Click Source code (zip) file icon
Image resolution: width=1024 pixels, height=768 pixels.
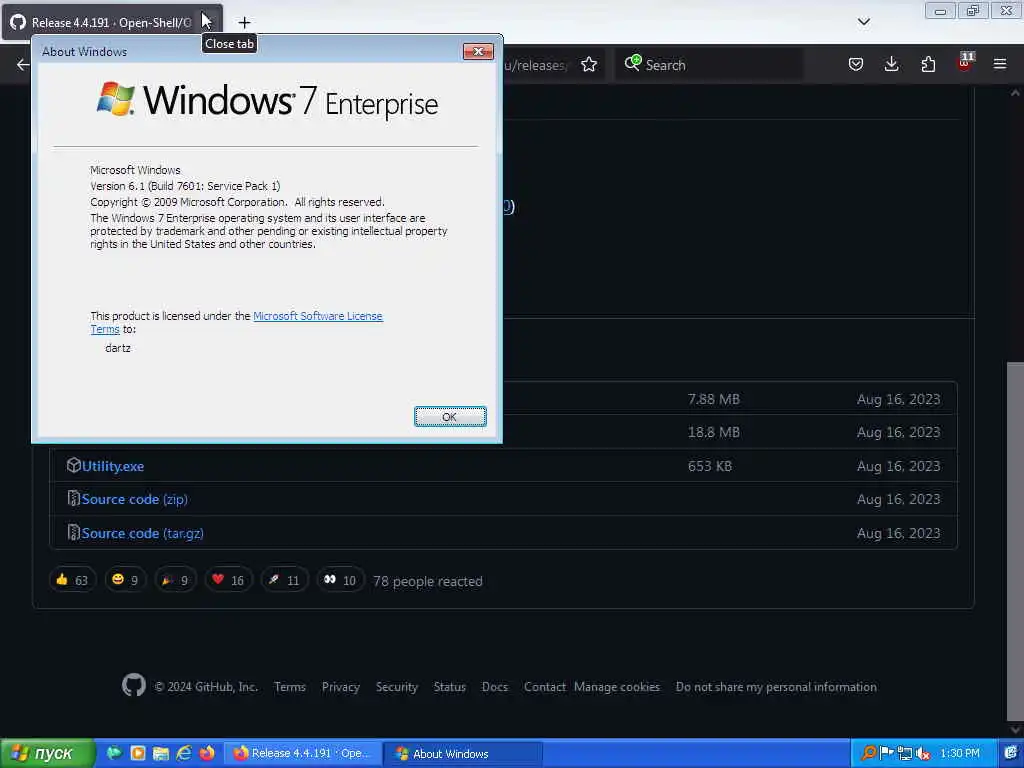pyautogui.click(x=73, y=499)
